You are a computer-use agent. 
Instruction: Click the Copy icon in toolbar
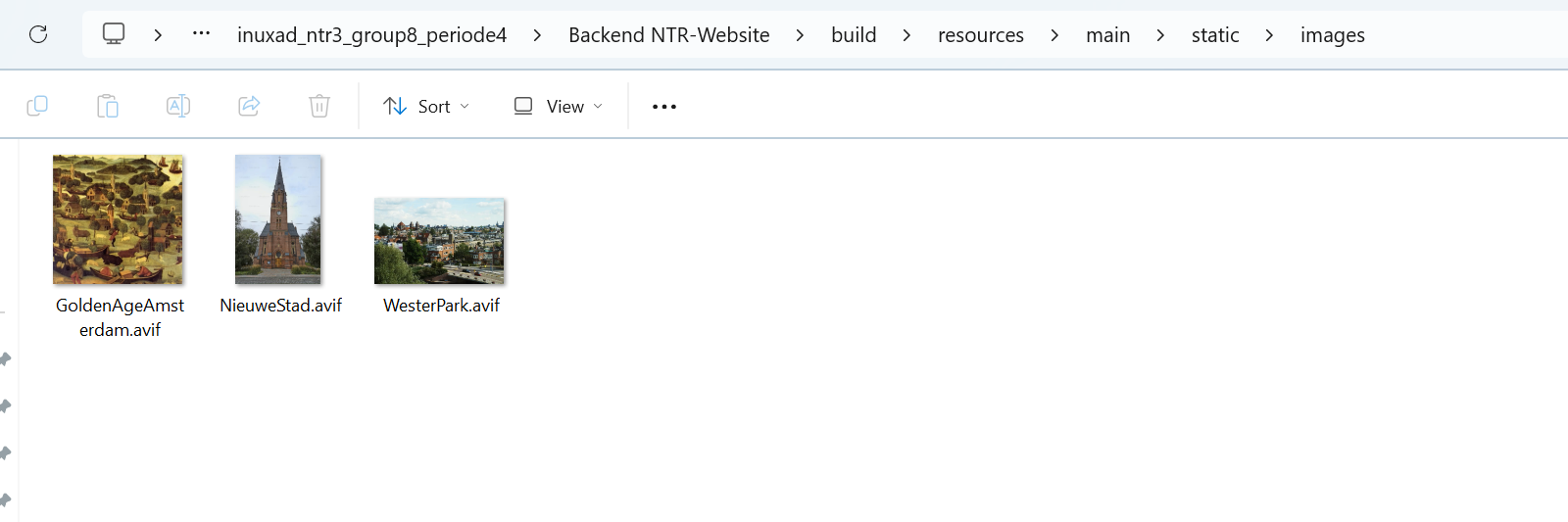pyautogui.click(x=37, y=106)
